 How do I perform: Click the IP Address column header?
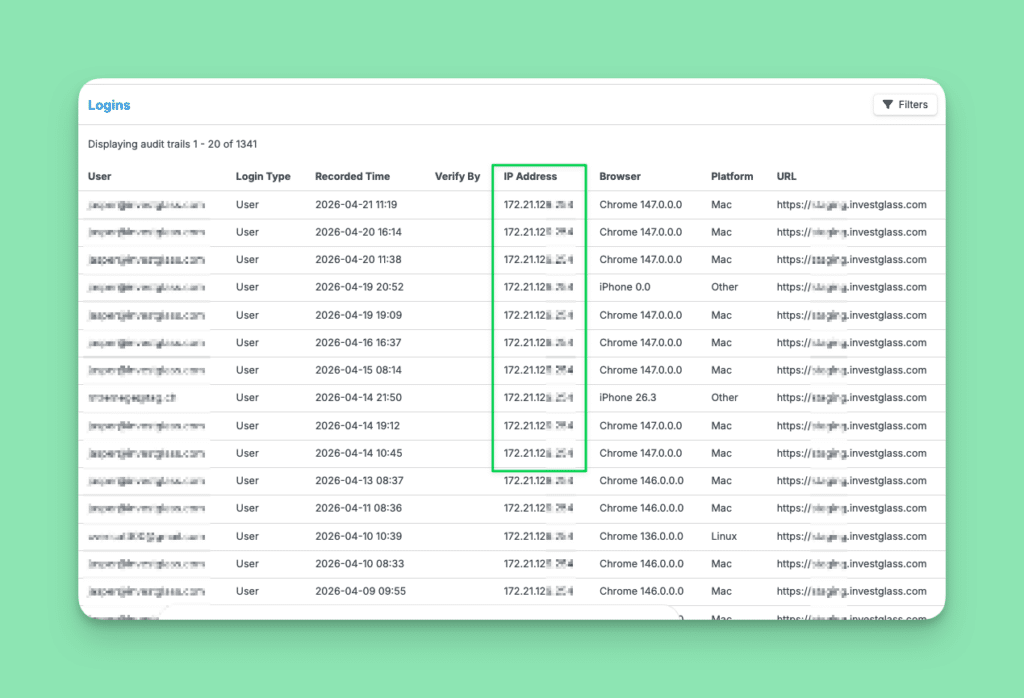pyautogui.click(x=530, y=176)
